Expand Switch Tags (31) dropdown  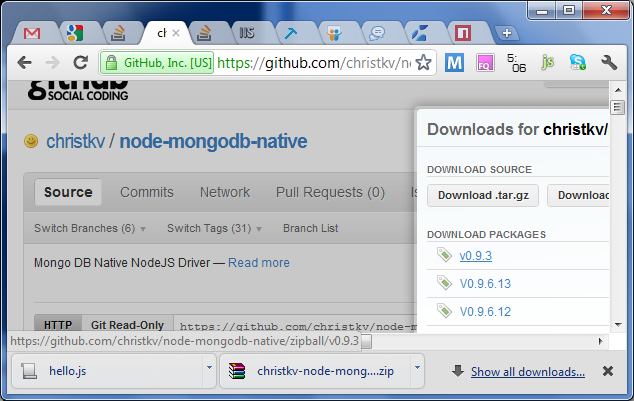[214, 228]
